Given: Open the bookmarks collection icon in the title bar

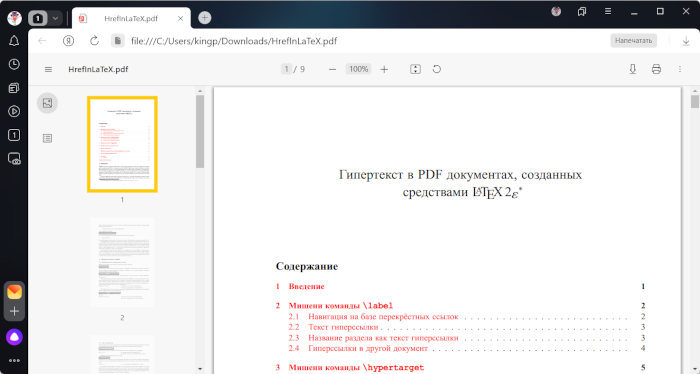Looking at the screenshot, I should tap(582, 12).
